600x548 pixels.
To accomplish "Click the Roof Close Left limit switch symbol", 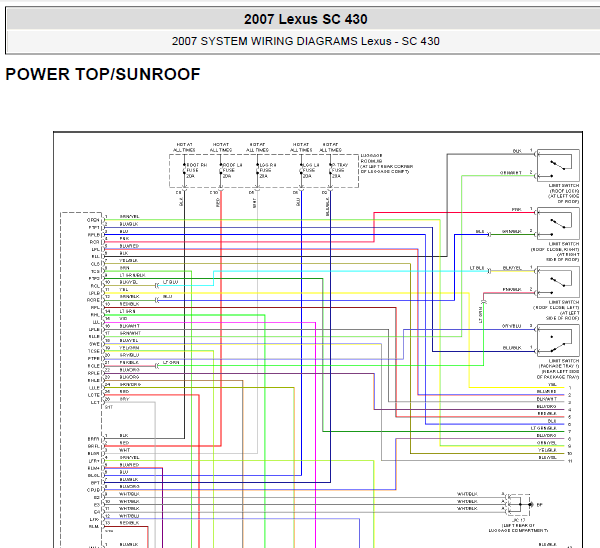I will pos(558,282).
